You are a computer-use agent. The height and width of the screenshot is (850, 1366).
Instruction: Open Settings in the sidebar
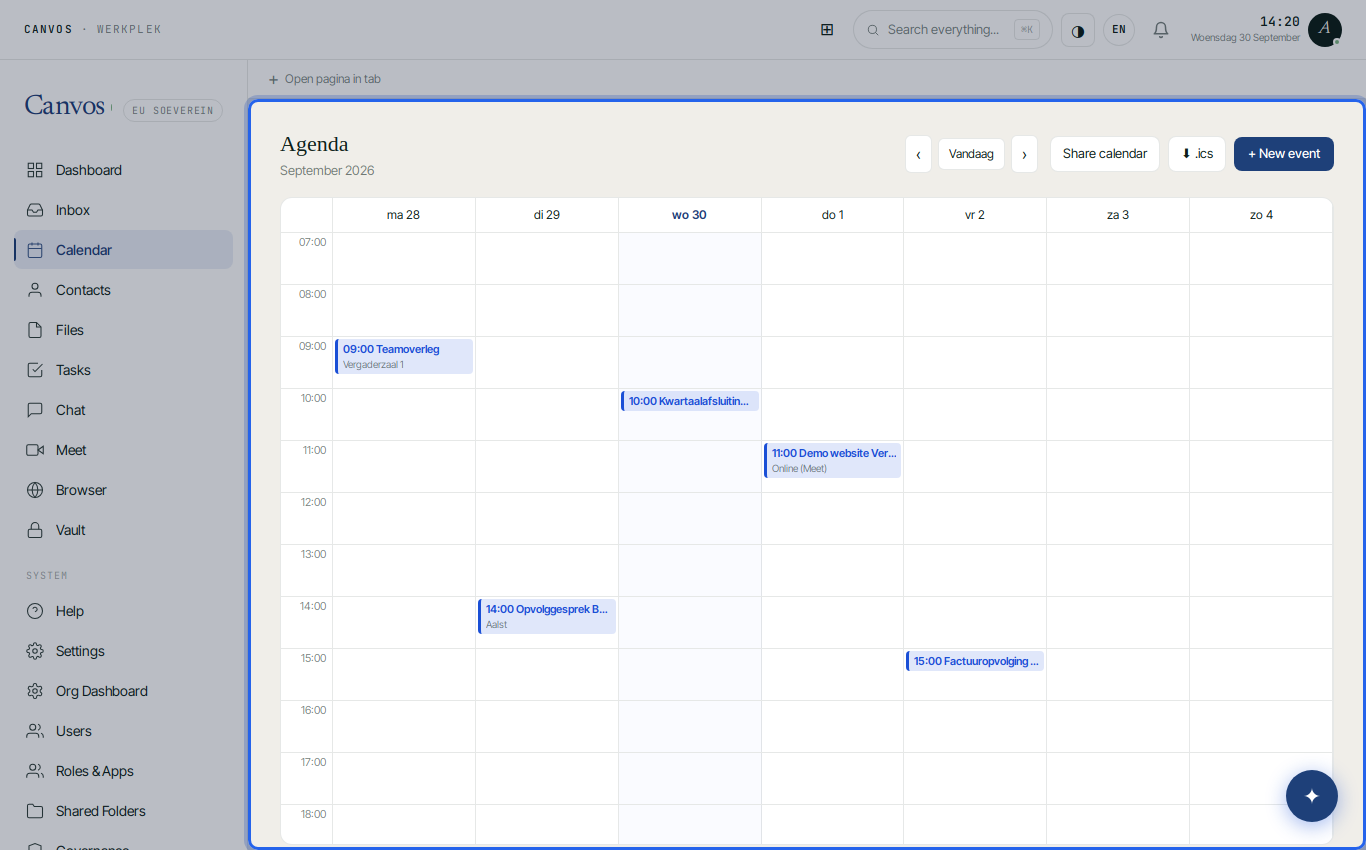tap(123, 651)
